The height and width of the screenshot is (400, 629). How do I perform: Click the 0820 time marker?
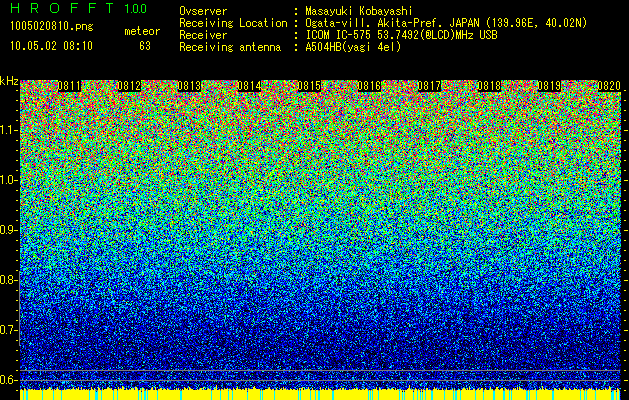(609, 86)
